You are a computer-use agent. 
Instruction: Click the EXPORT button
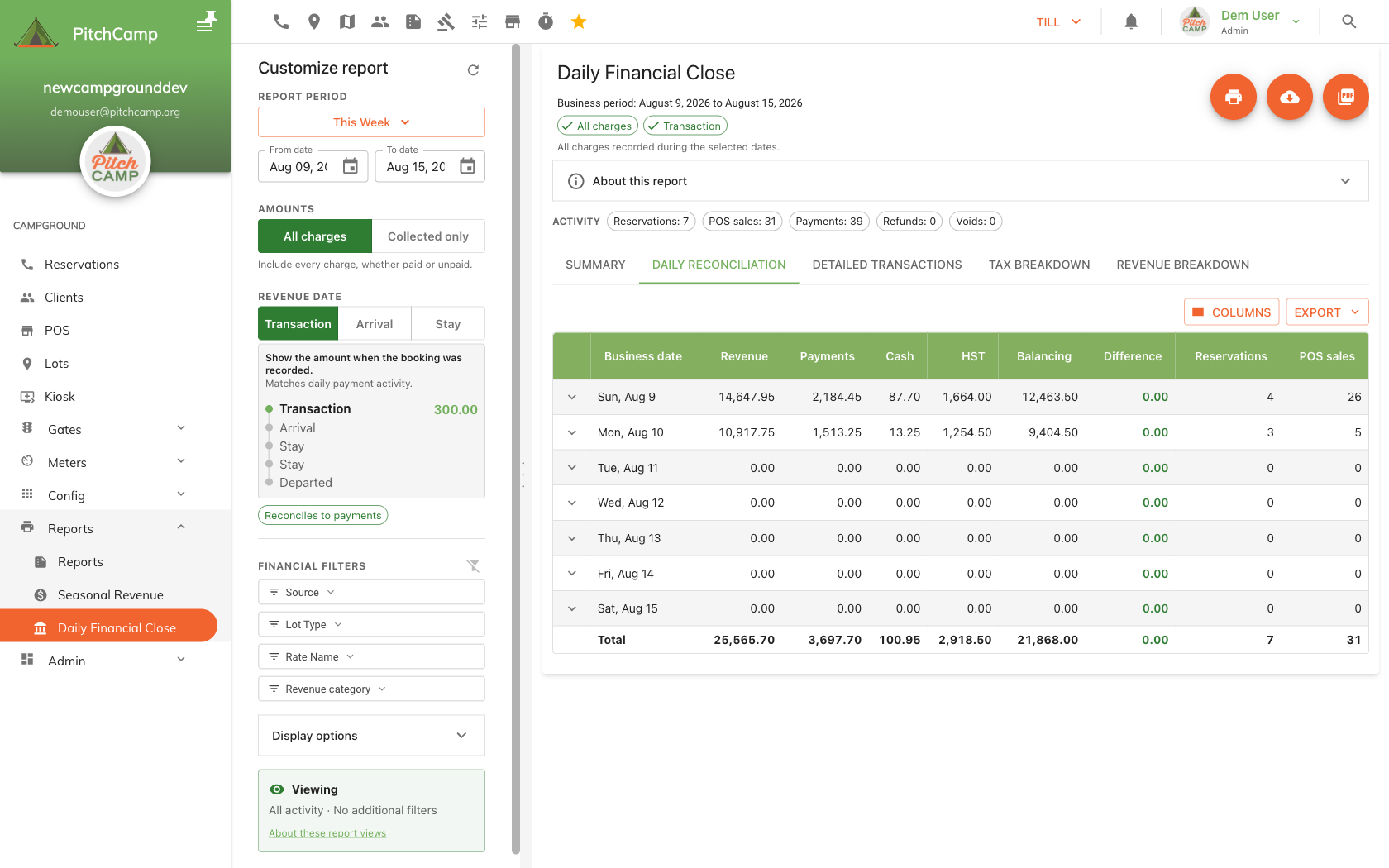1327,312
